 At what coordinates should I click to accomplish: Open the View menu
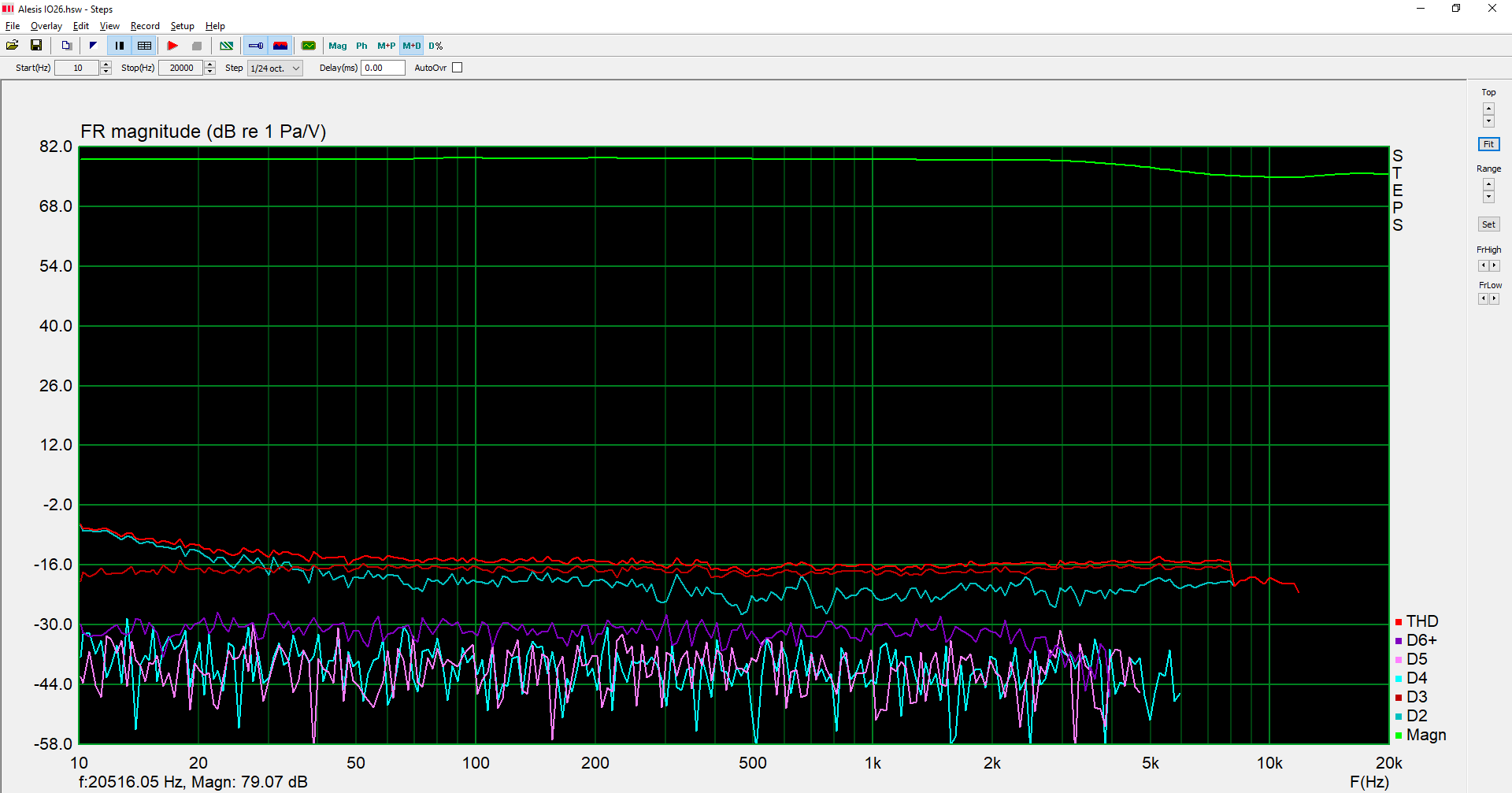click(109, 26)
